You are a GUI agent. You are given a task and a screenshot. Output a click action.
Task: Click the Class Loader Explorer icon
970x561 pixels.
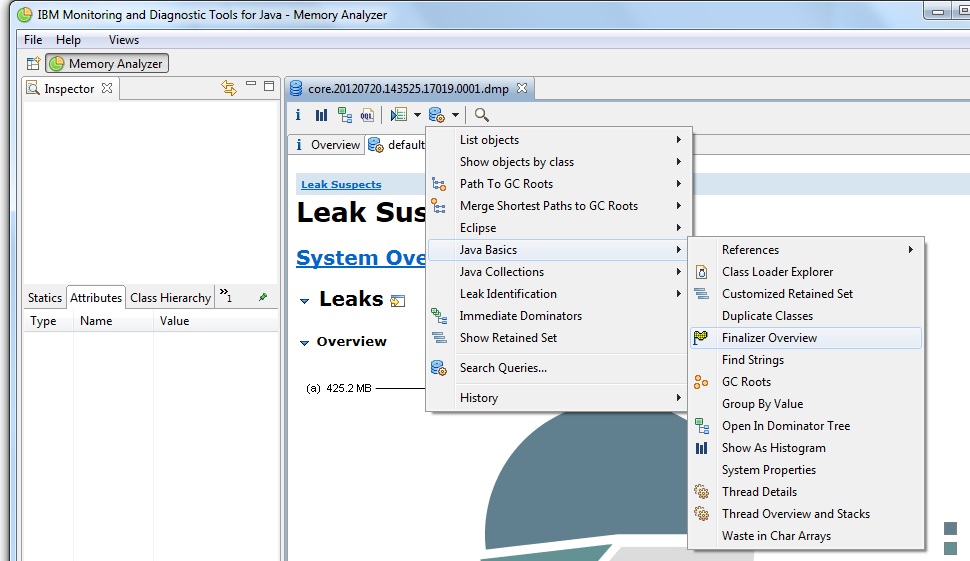coord(701,272)
